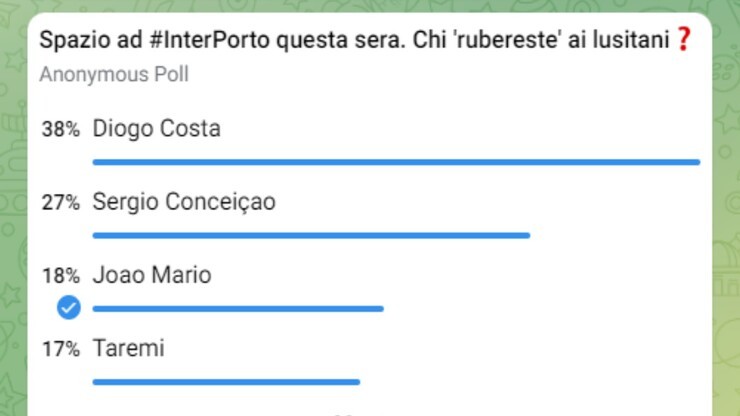Click the 38% vote percentage
The height and width of the screenshot is (416, 740).
[x=60, y=130]
